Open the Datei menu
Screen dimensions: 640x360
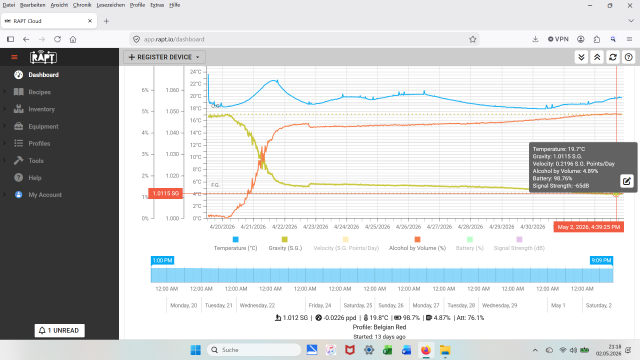(x=9, y=5)
